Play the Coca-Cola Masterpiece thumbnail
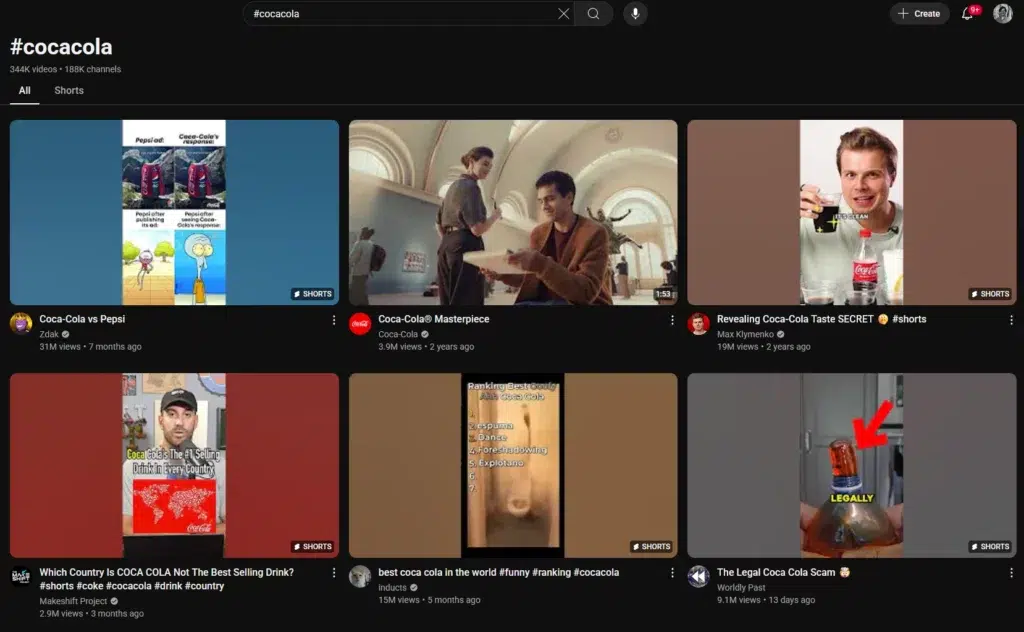The height and width of the screenshot is (632, 1024). point(513,212)
